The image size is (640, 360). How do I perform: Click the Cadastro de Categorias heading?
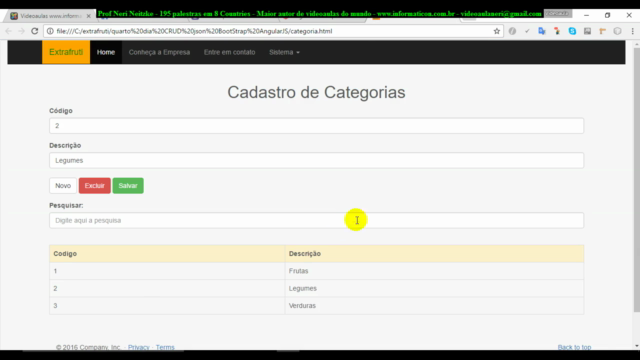[x=316, y=92]
